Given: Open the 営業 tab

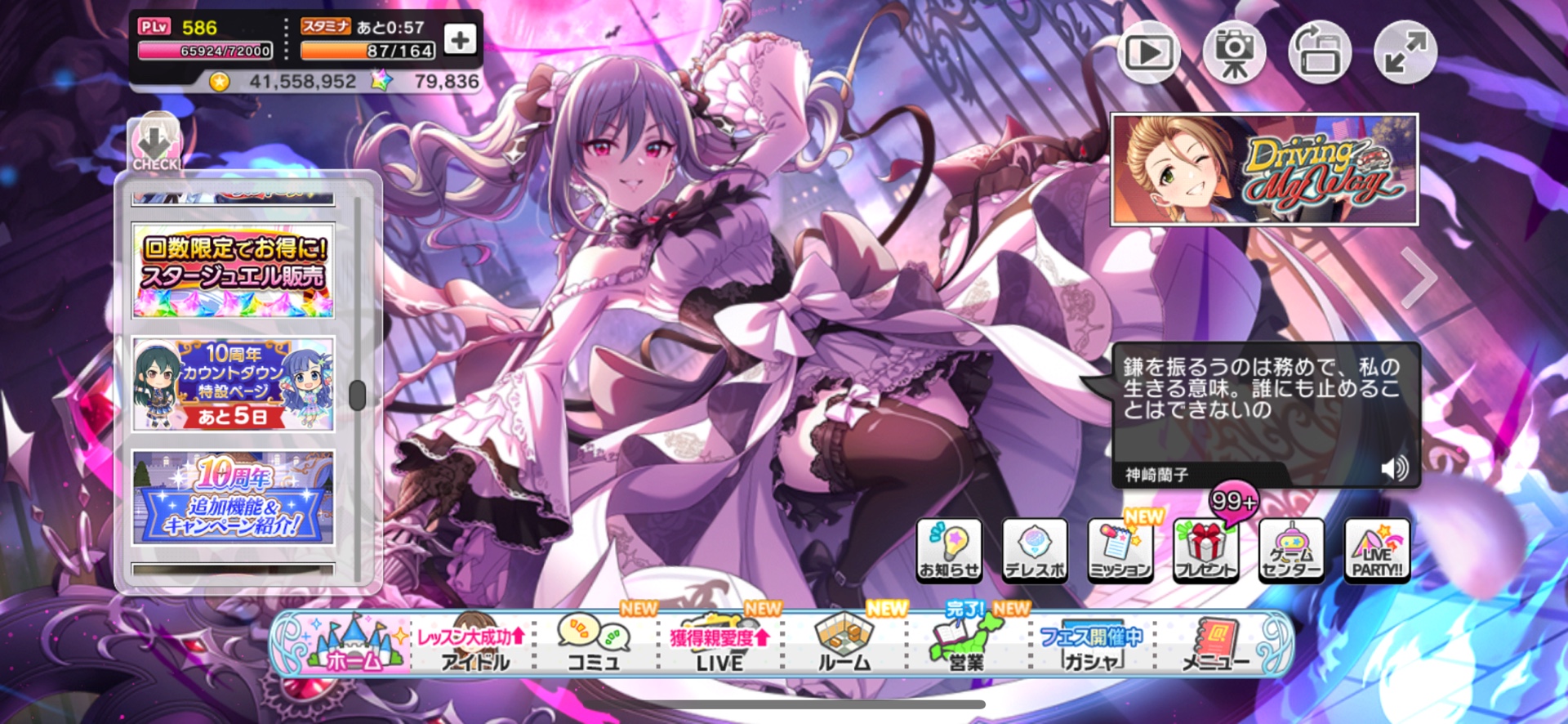Looking at the screenshot, I should point(968,645).
